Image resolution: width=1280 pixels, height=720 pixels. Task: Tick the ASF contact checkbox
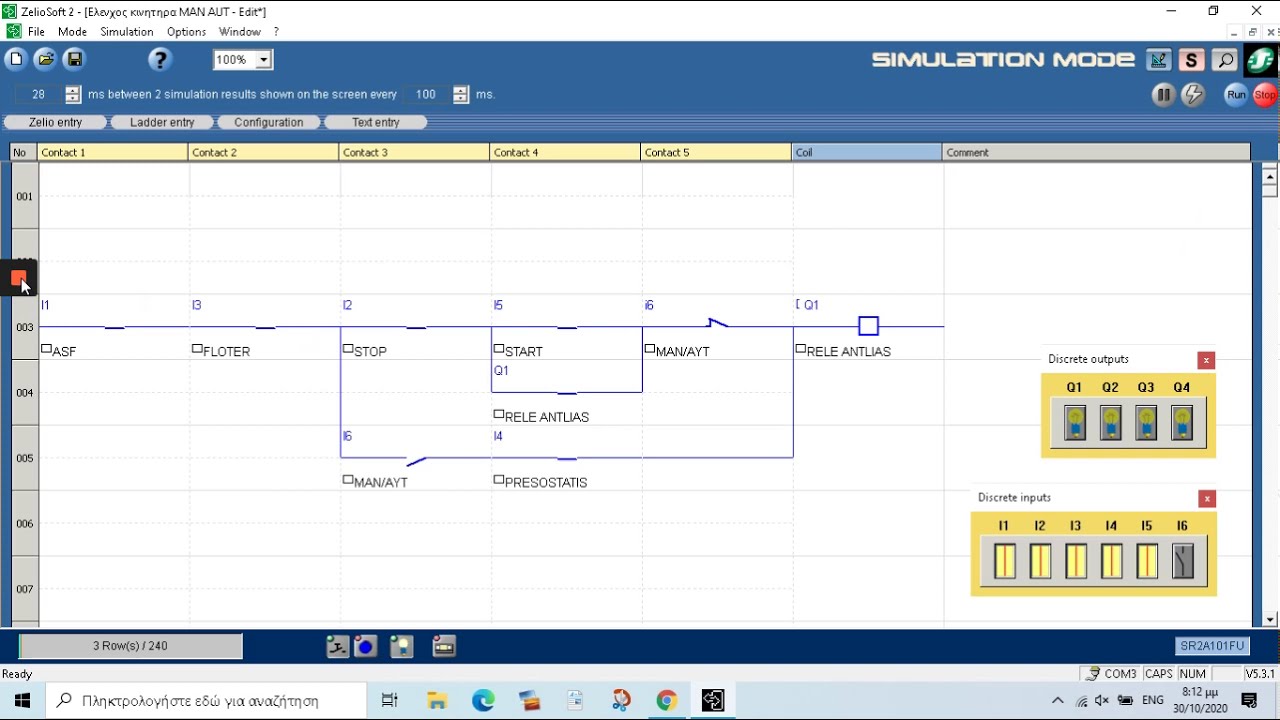[x=46, y=349]
